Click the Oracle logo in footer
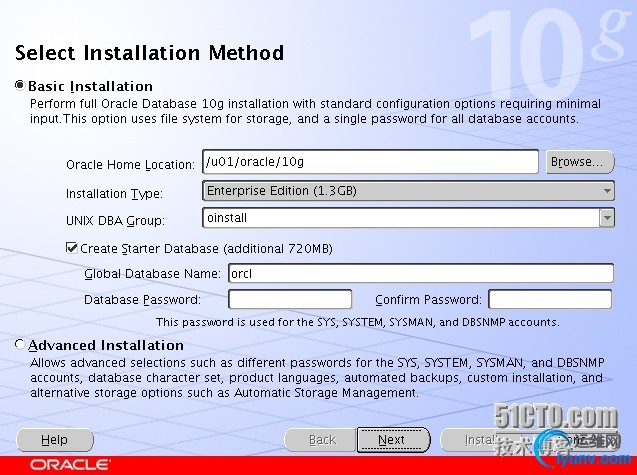Image resolution: width=637 pixels, height=475 pixels. tap(70, 464)
